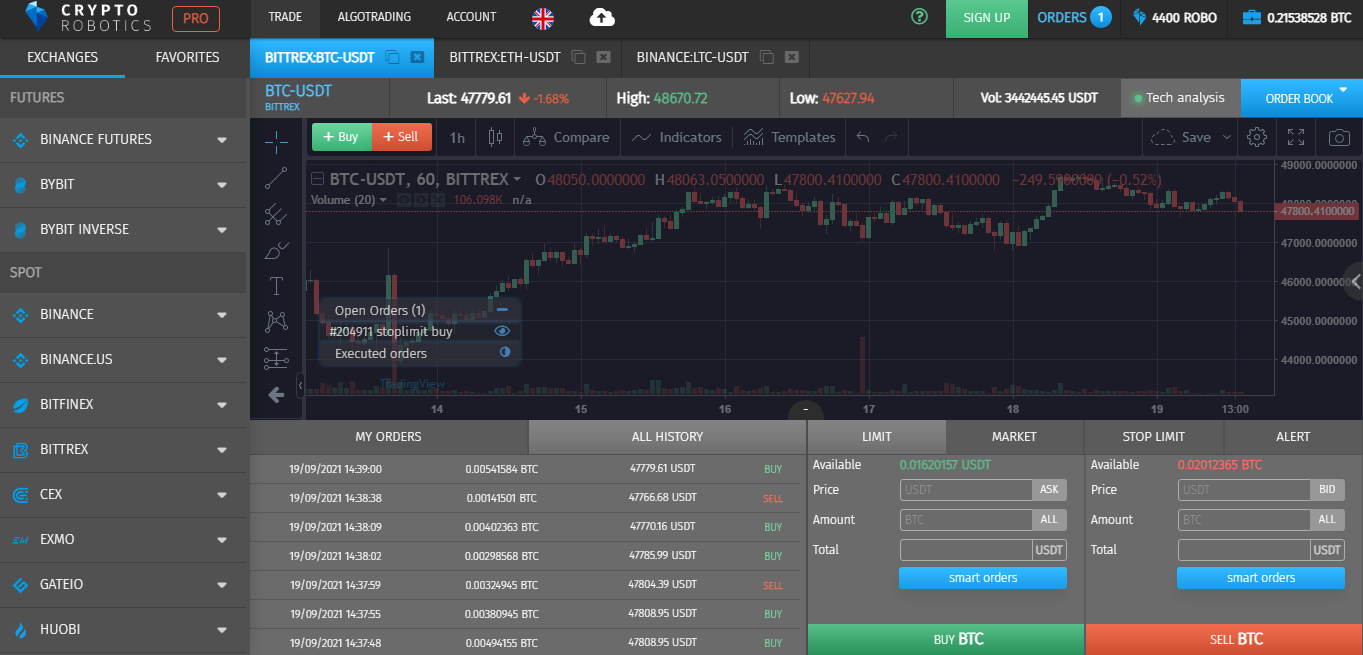This screenshot has width=1363, height=655.
Task: Toggle visibility of order #204911 stoplimit buy
Action: pos(502,331)
